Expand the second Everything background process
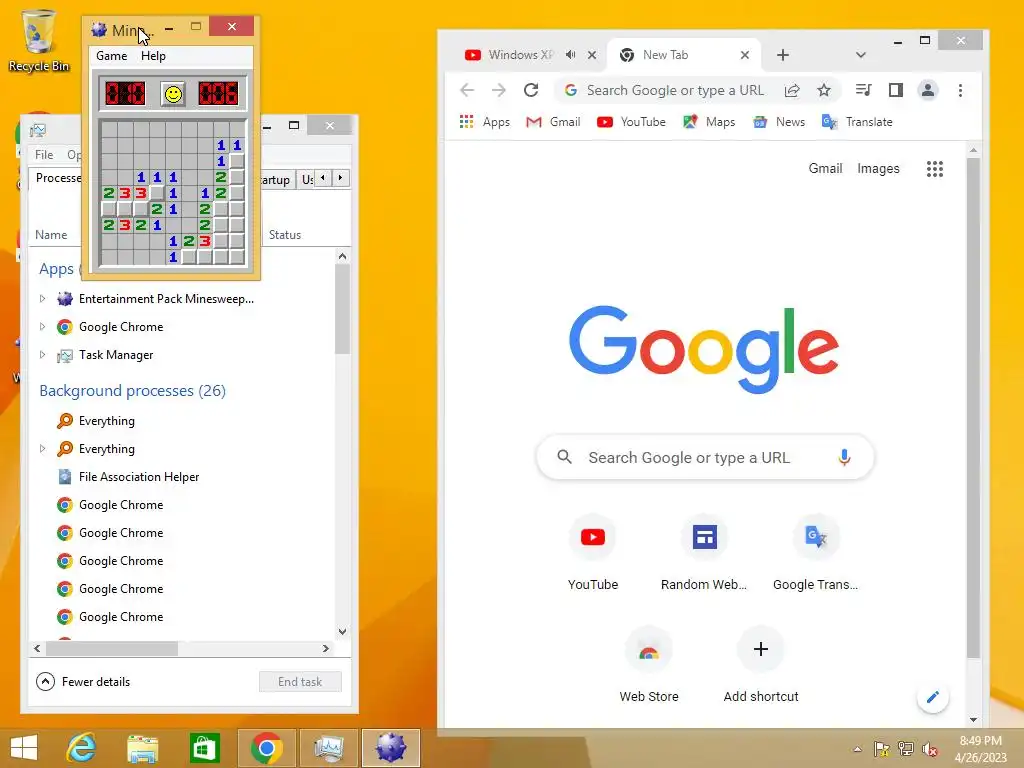Image resolution: width=1024 pixels, height=768 pixels. (42, 449)
